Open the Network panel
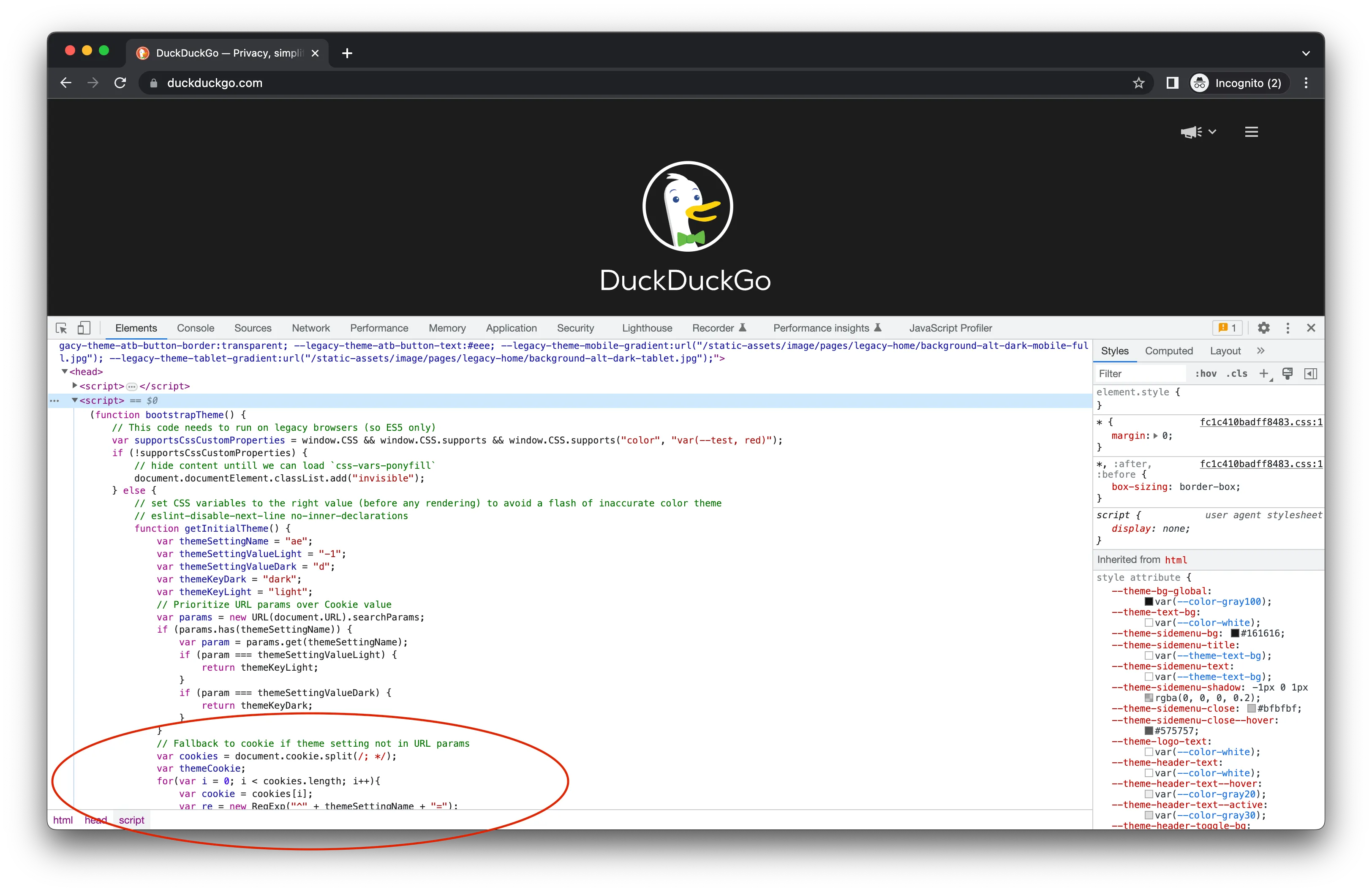This screenshot has width=1372, height=892. point(311,327)
